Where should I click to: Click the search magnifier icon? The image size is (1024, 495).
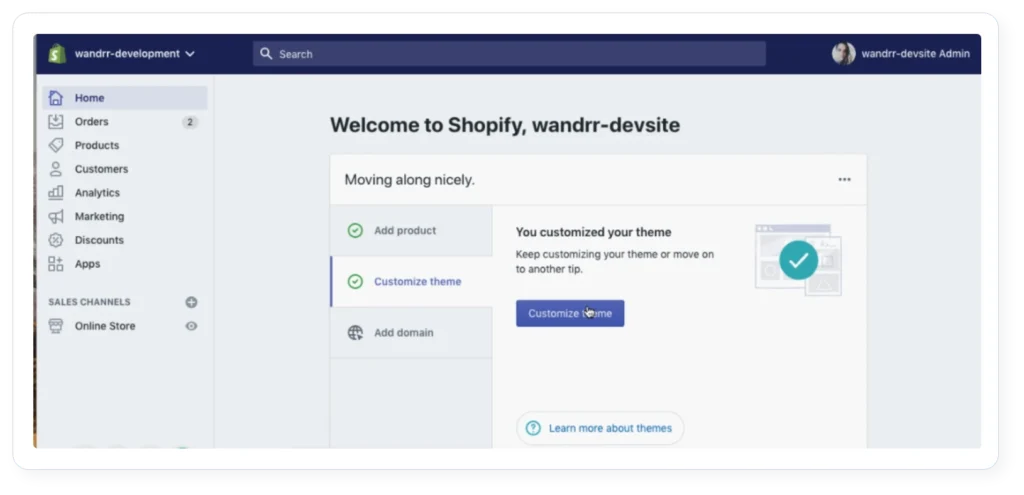266,54
